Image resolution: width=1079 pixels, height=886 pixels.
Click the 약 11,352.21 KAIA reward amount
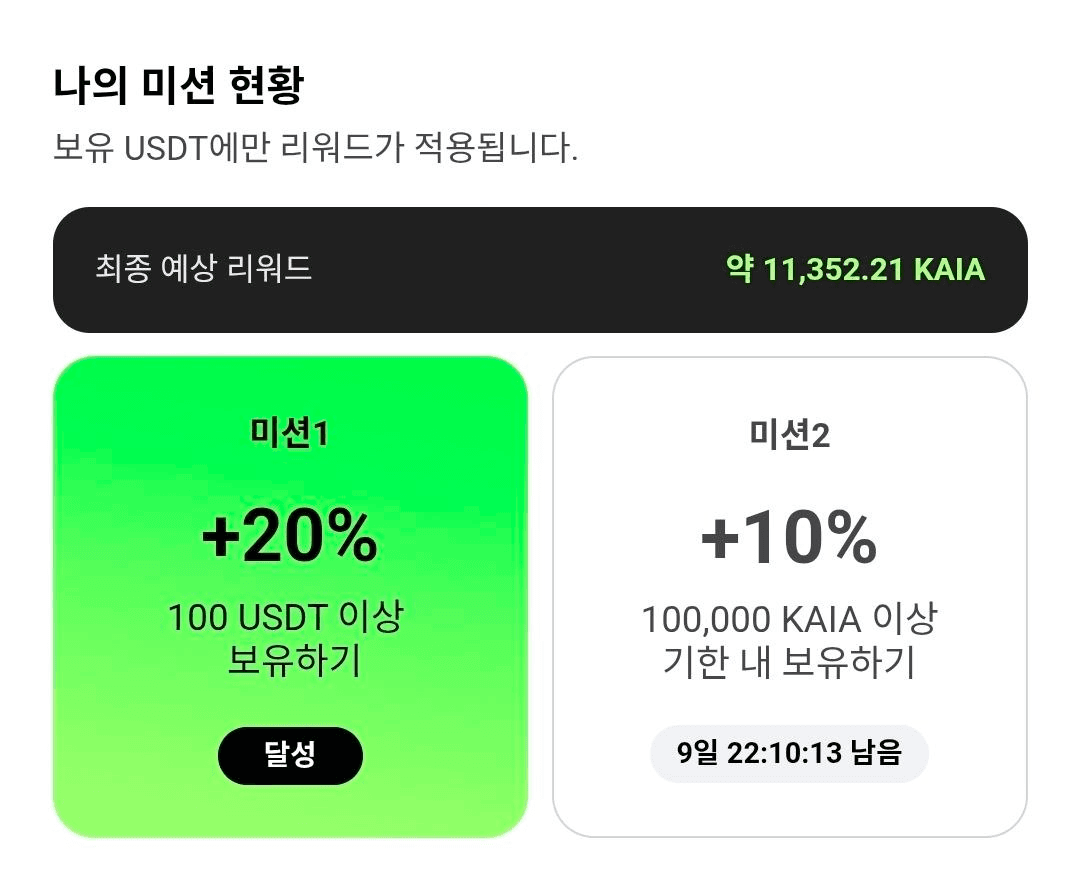(x=855, y=269)
